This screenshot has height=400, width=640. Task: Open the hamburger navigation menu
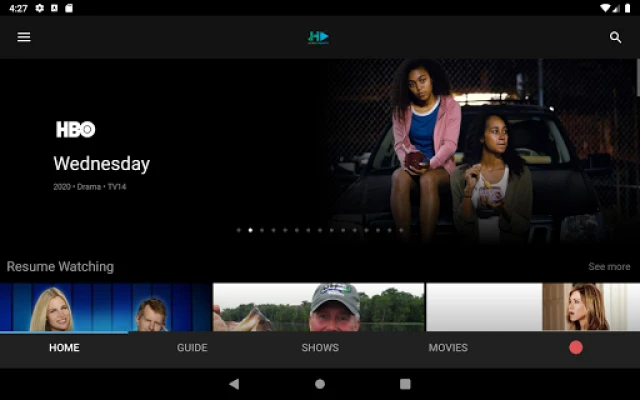coord(24,37)
